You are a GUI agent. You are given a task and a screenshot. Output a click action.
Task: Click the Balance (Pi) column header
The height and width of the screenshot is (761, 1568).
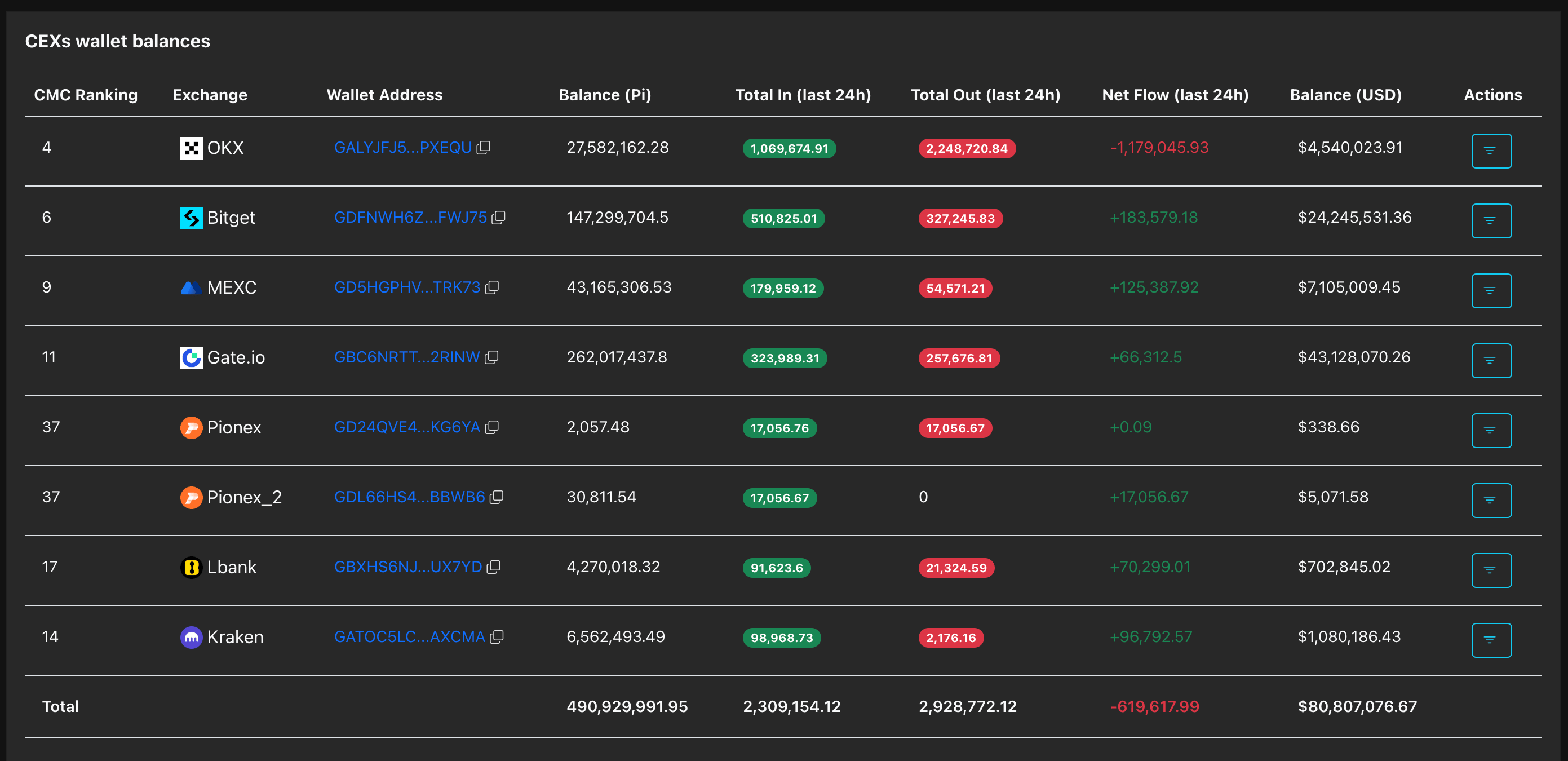coord(604,95)
